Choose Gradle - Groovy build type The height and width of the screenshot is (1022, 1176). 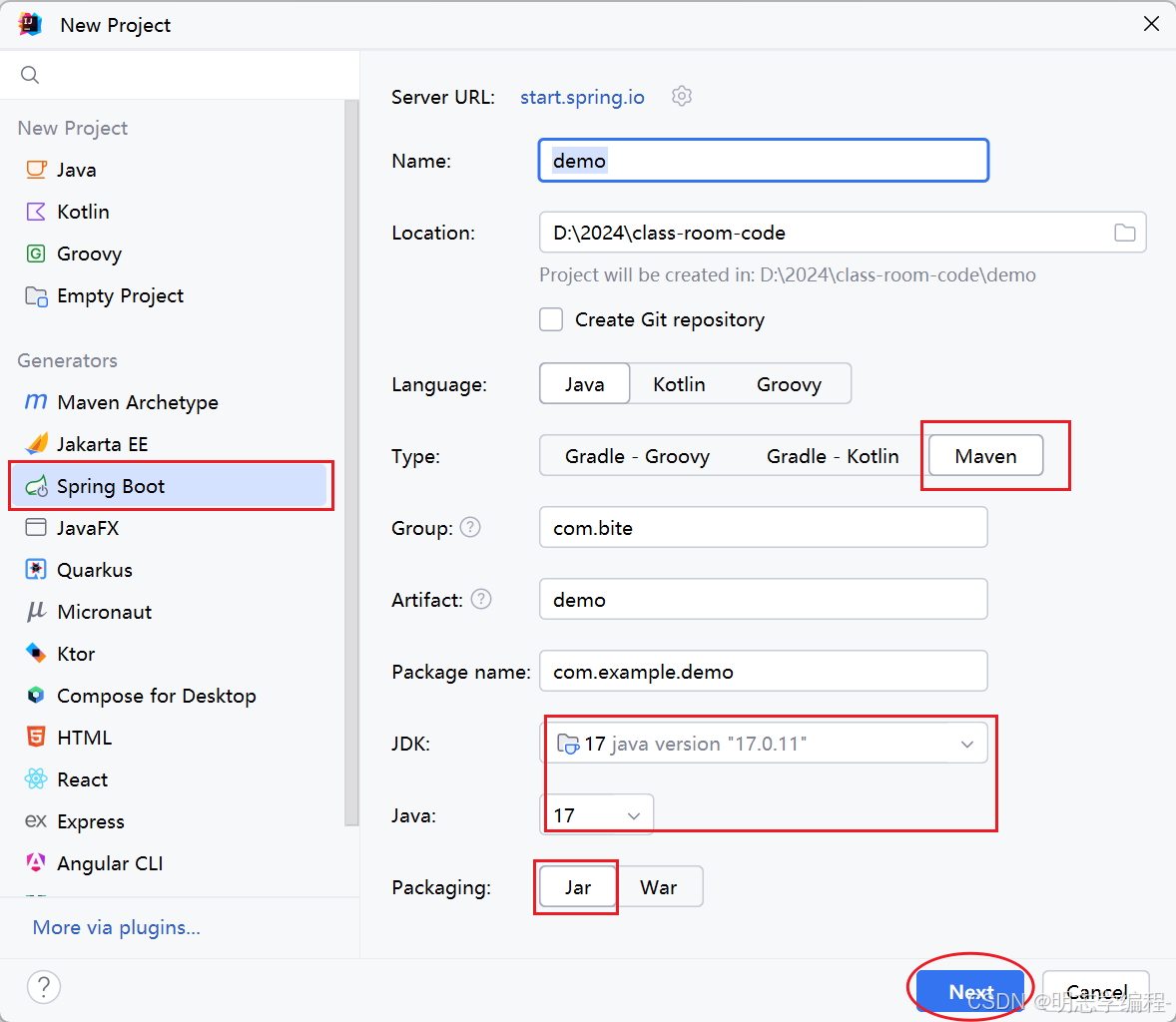click(638, 456)
